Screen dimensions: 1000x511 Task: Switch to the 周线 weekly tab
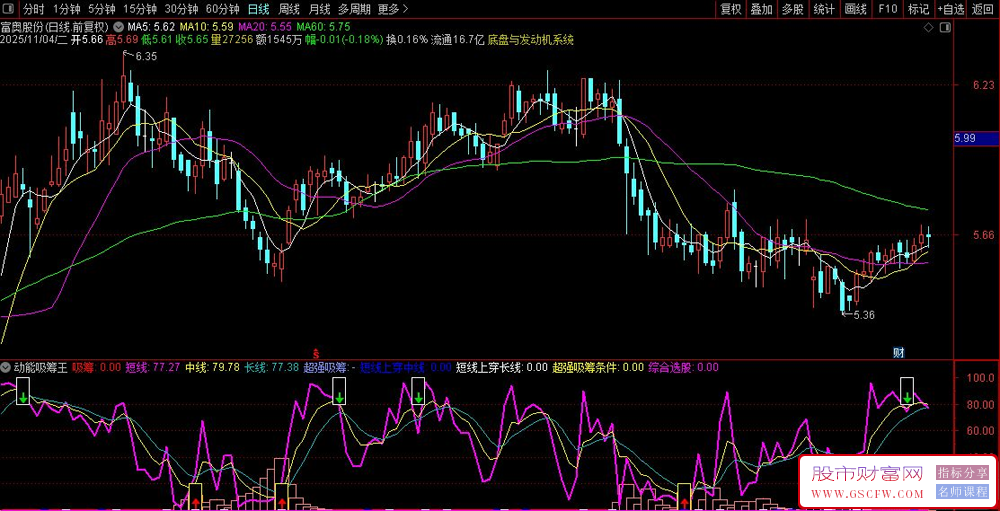tap(289, 9)
